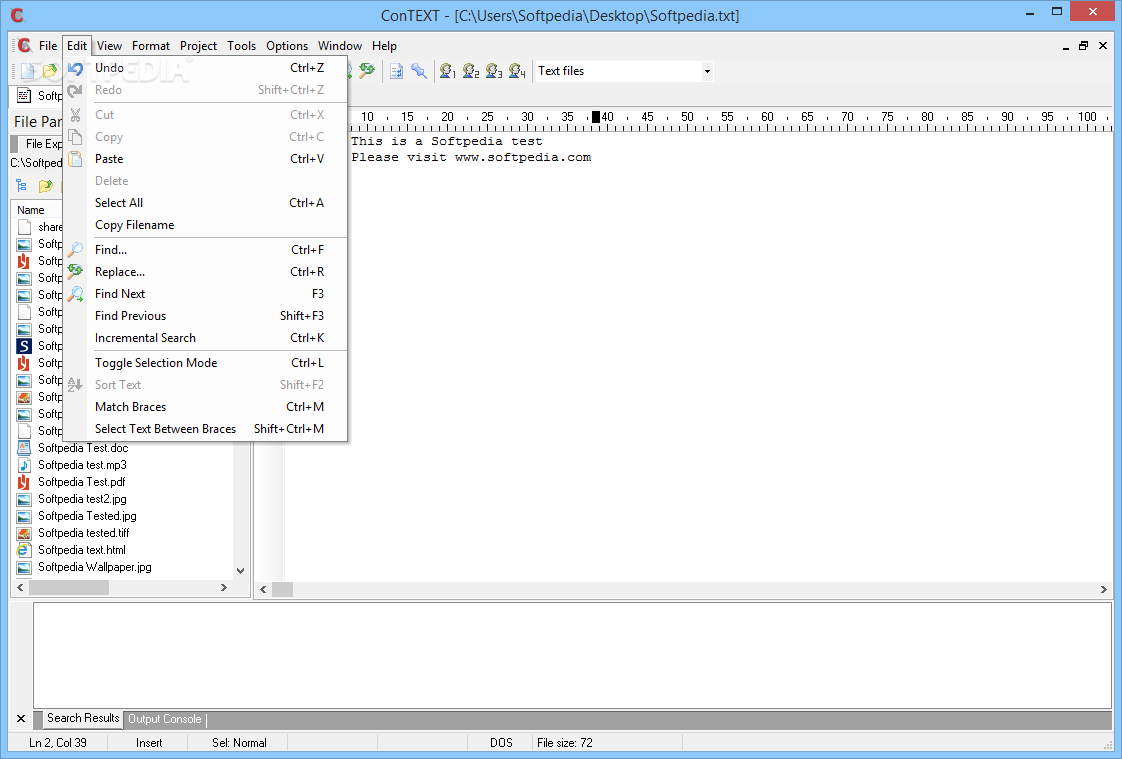Open the Options menu

(287, 46)
